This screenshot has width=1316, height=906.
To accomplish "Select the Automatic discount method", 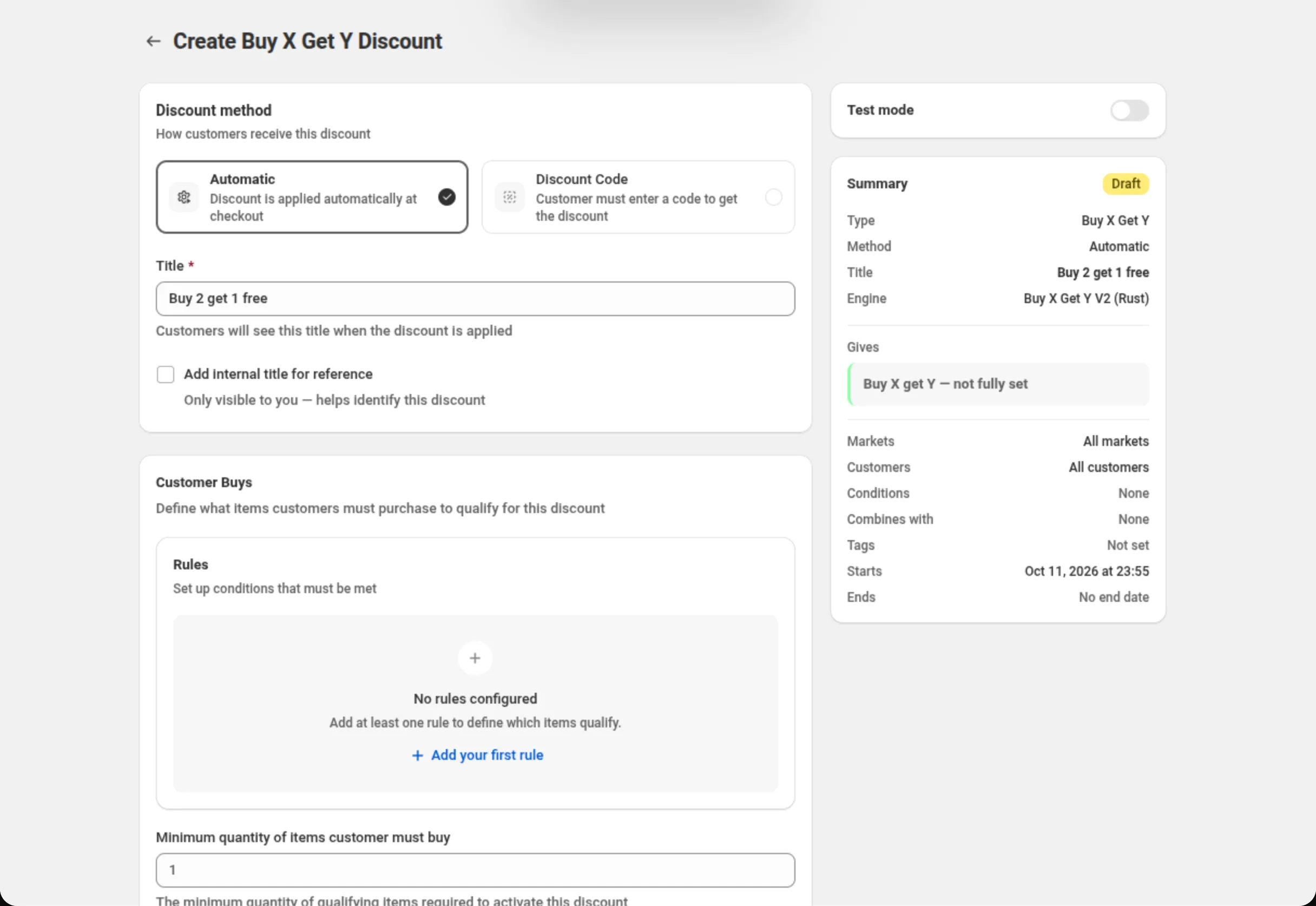I will [x=312, y=197].
